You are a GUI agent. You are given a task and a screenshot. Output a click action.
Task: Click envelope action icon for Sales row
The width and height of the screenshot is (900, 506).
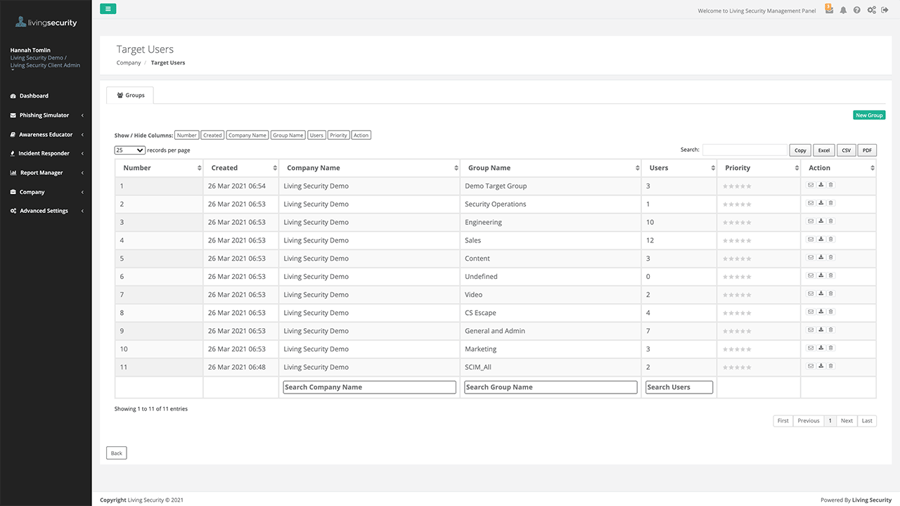[810, 239]
